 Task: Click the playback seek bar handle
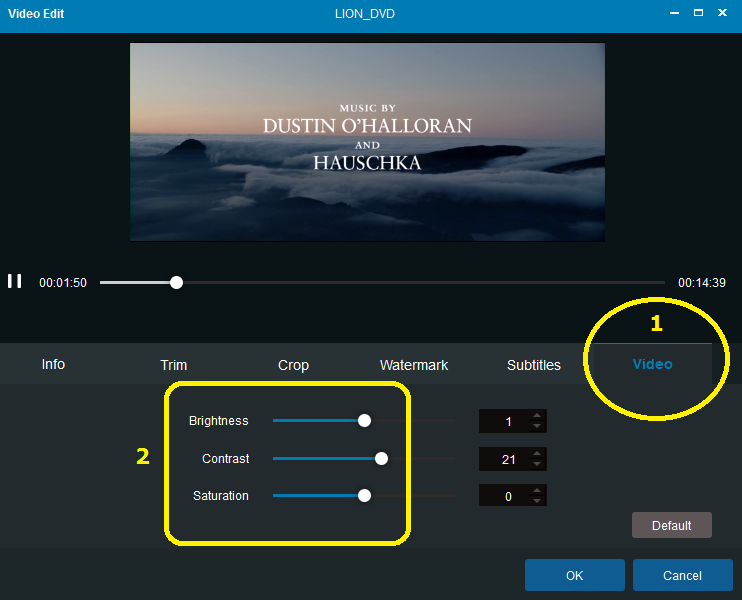coord(177,282)
